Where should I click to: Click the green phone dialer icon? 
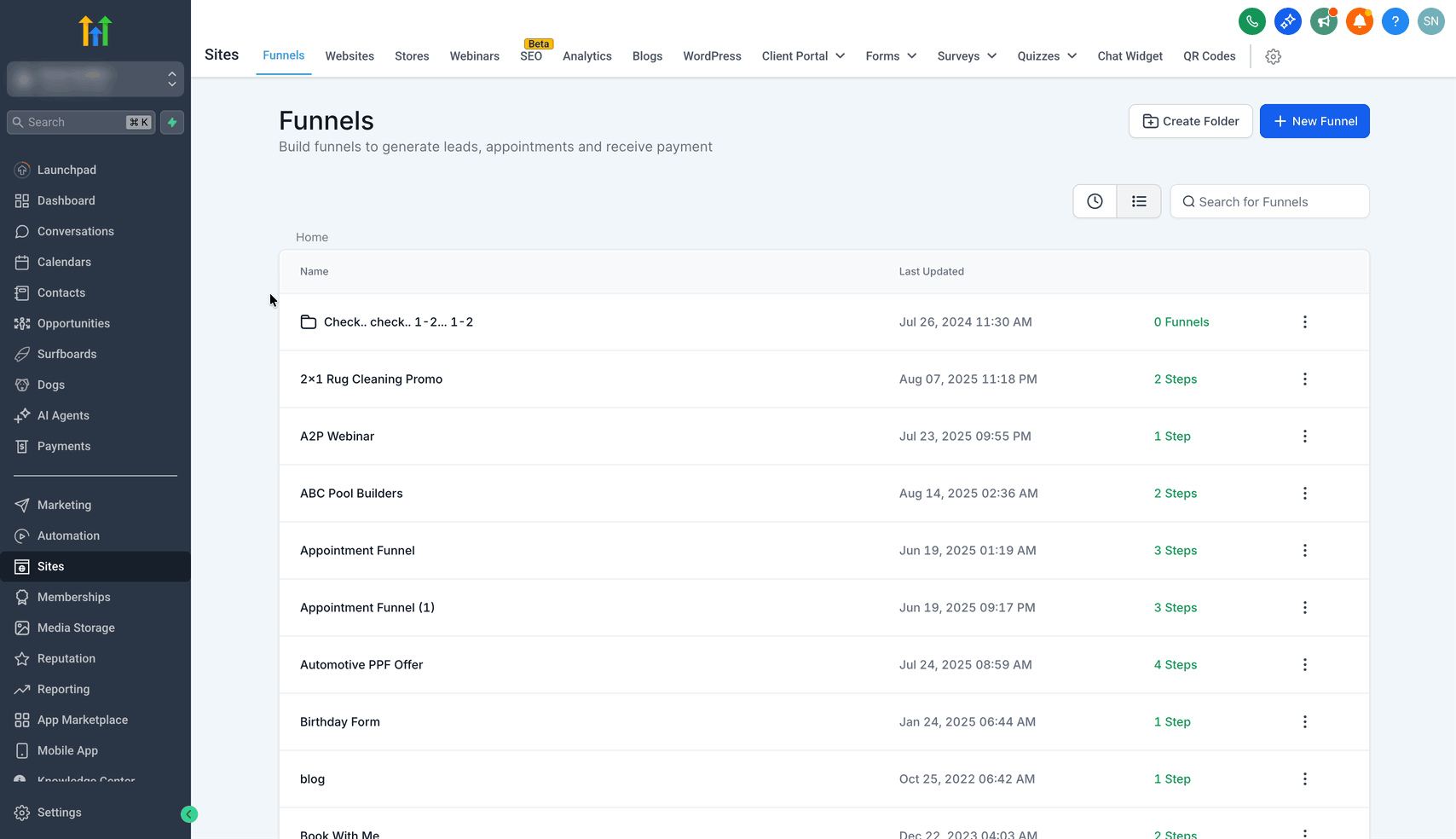click(1251, 21)
